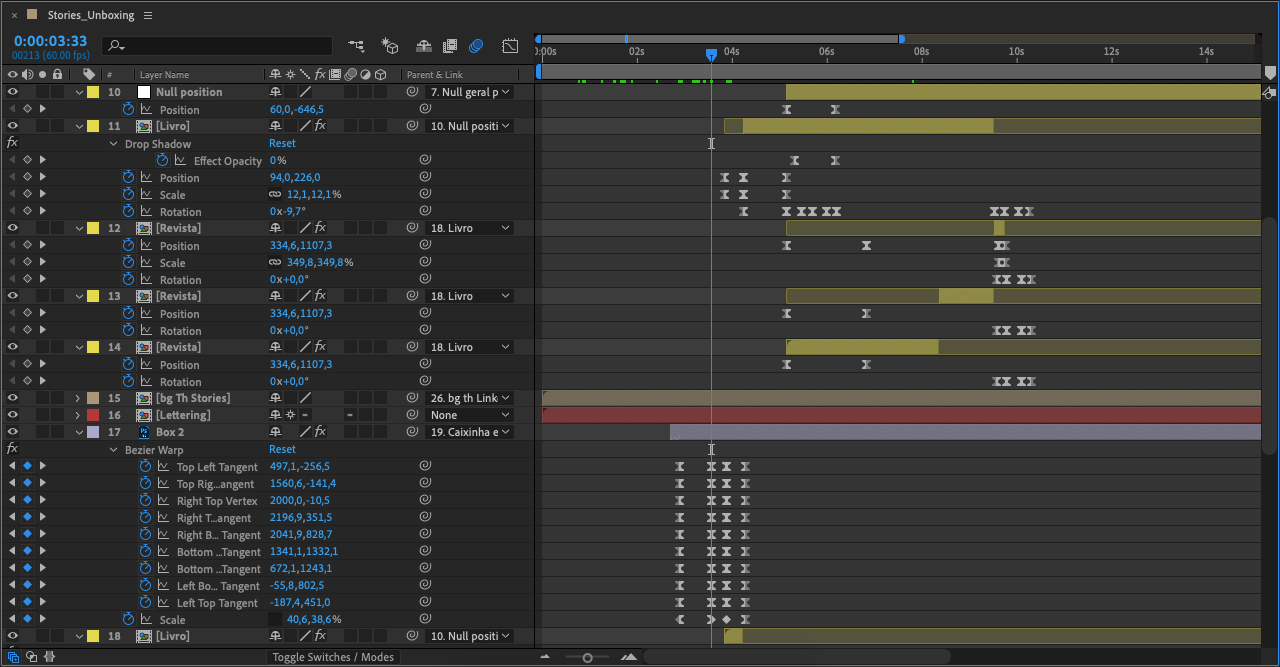Hide layer 15 bg Th Stories

point(13,398)
